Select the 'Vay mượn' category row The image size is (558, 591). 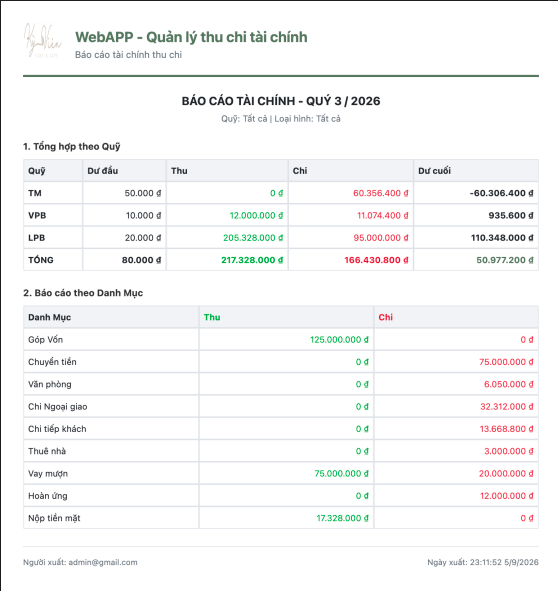[x=281, y=473]
